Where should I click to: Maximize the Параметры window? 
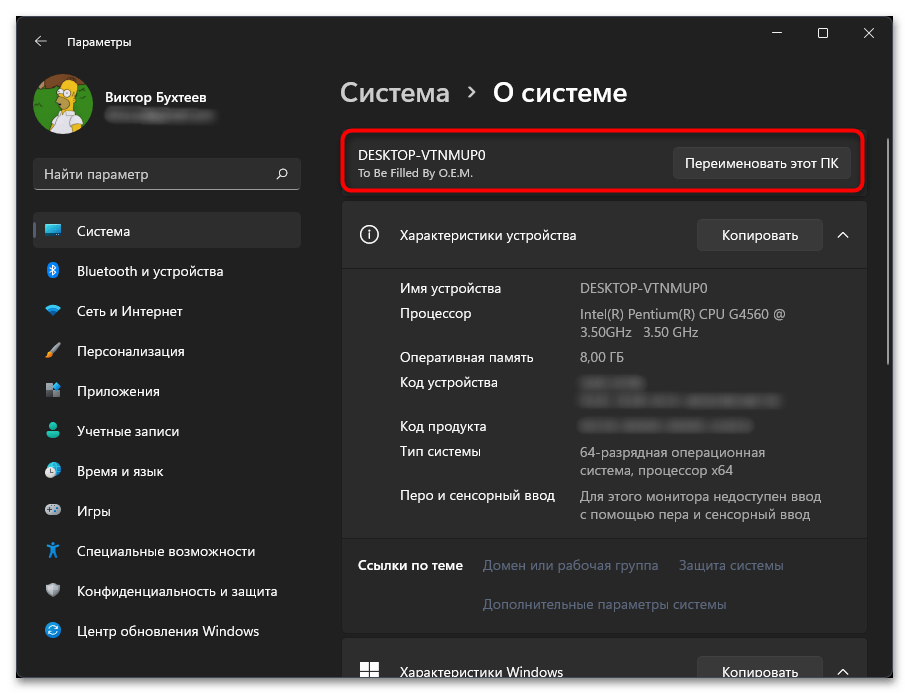point(823,33)
